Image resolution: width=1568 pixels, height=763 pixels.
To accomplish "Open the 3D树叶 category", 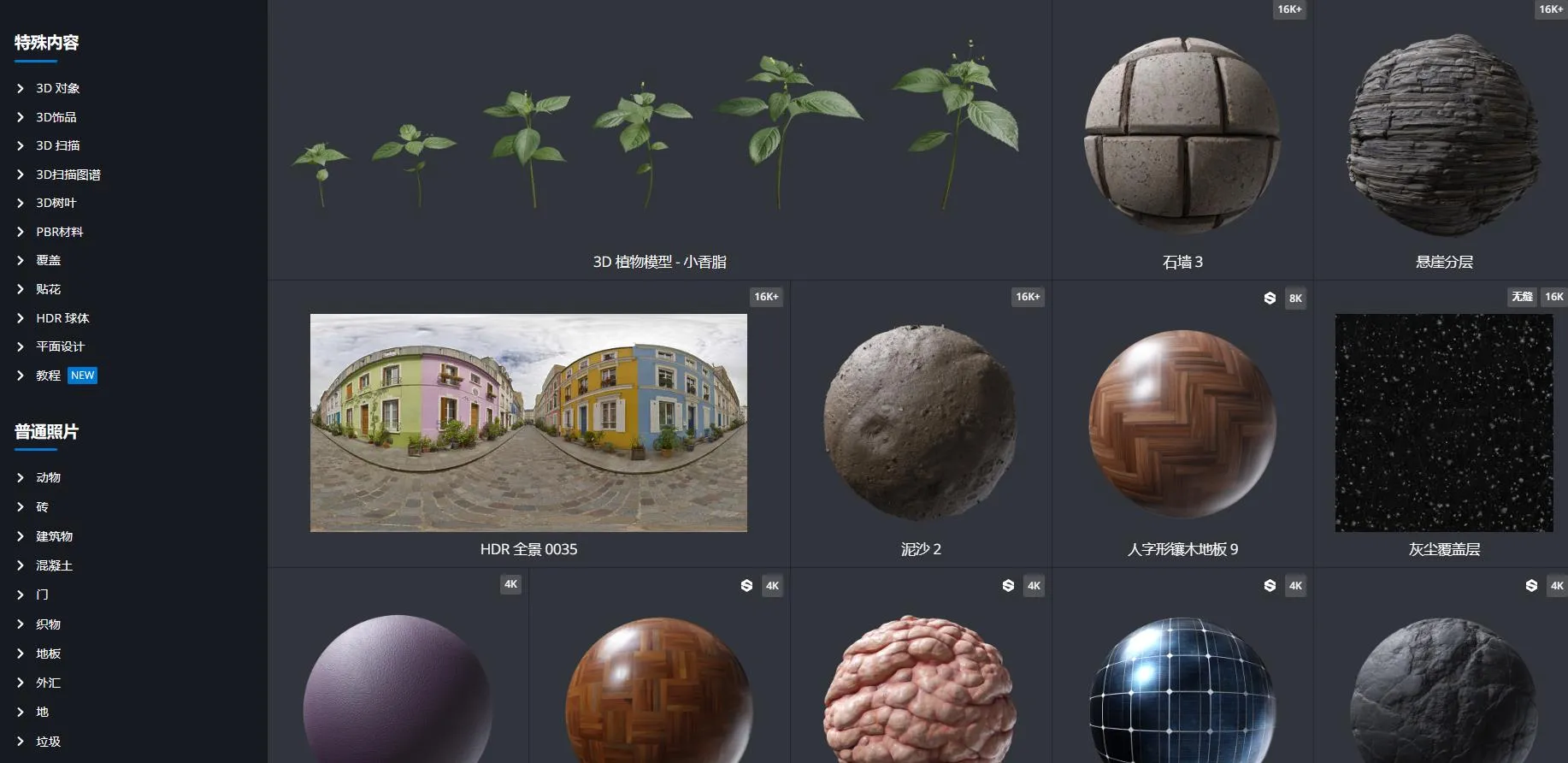I will tap(56, 203).
